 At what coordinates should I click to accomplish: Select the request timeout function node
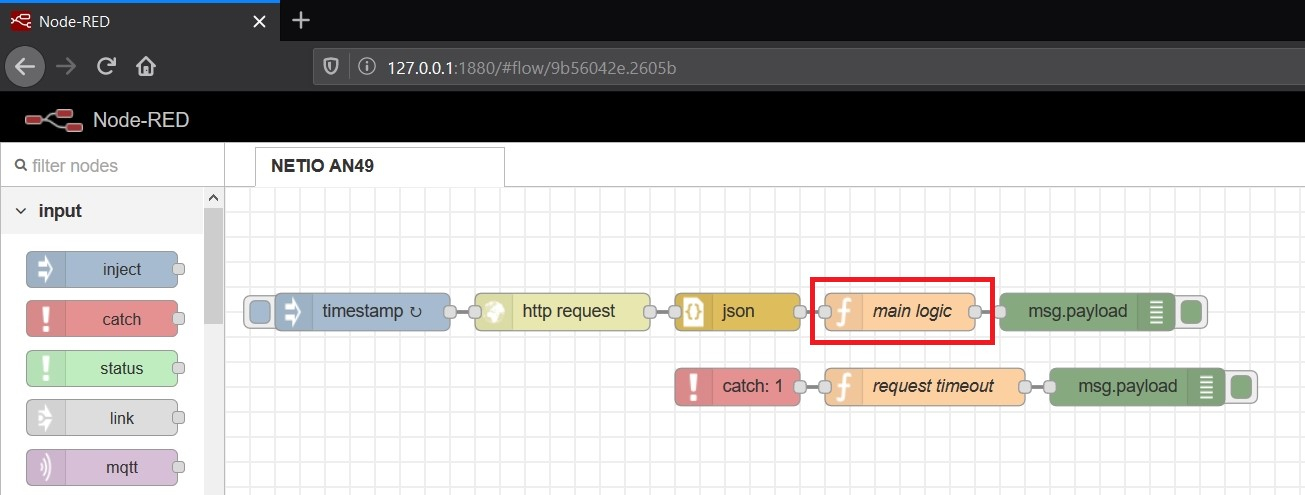(925, 386)
